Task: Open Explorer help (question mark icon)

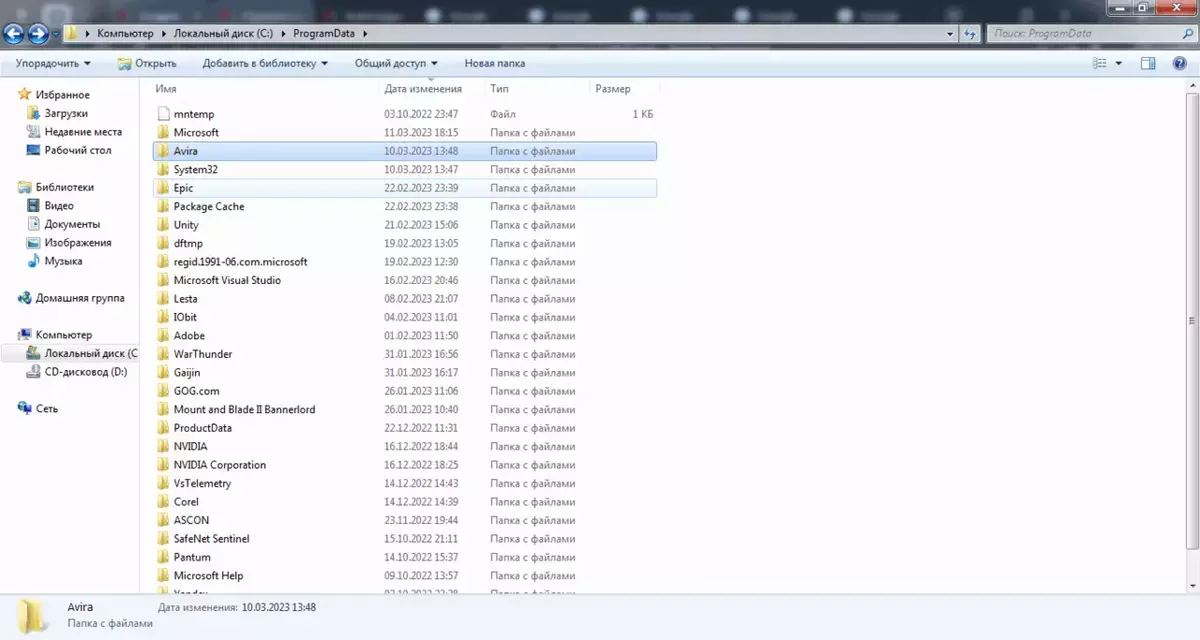Action: 1181,63
